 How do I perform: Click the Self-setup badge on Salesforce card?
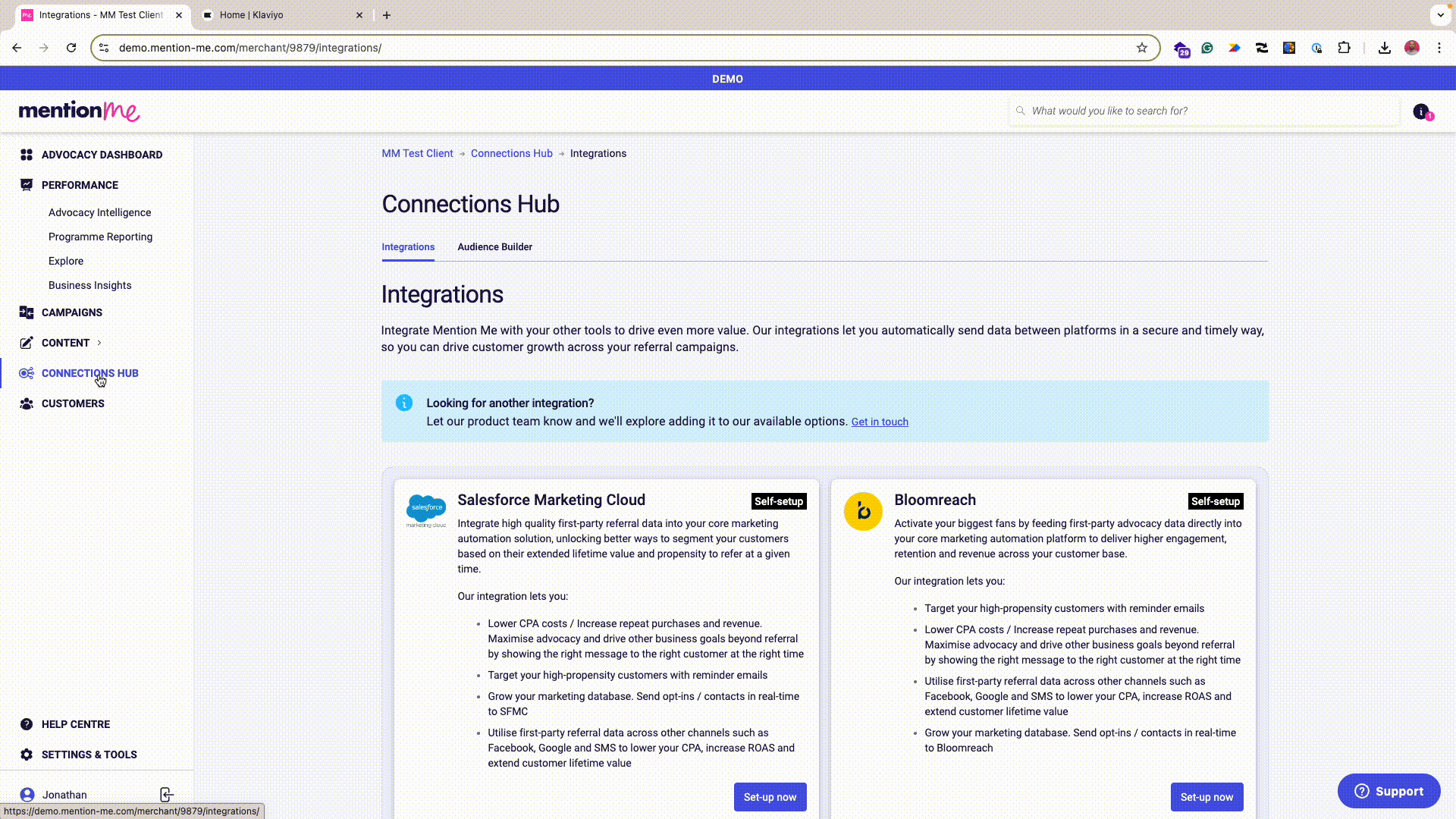point(779,501)
